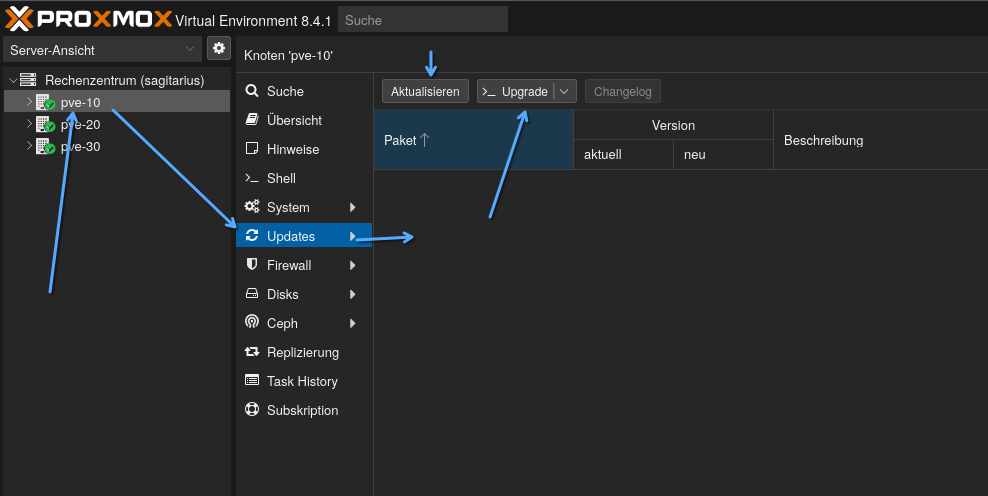Open the Hinweise menu entry
Screen dimensions: 988x496
pyautogui.click(x=304, y=149)
